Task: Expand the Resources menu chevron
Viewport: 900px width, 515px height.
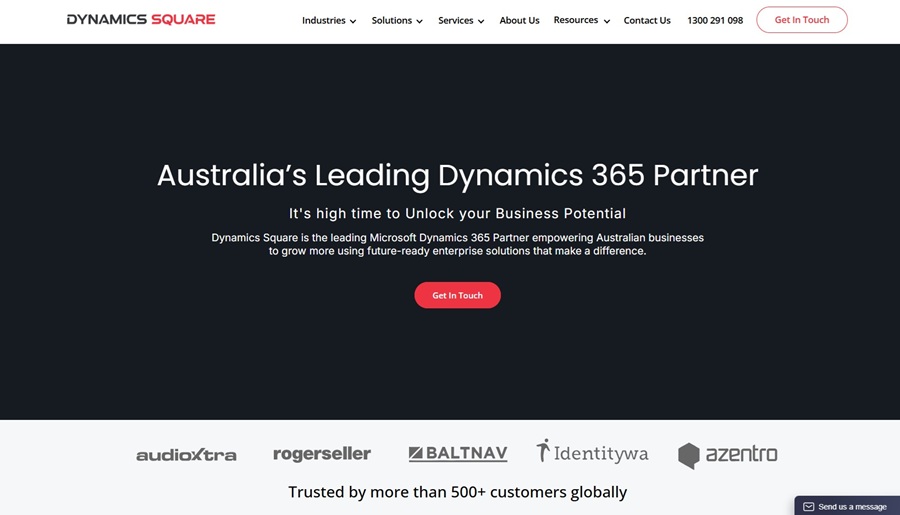Action: pos(607,21)
